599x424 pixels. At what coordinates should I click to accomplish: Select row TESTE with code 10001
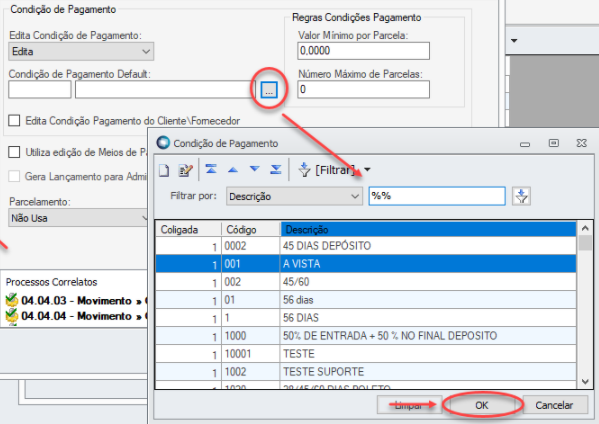pos(366,353)
